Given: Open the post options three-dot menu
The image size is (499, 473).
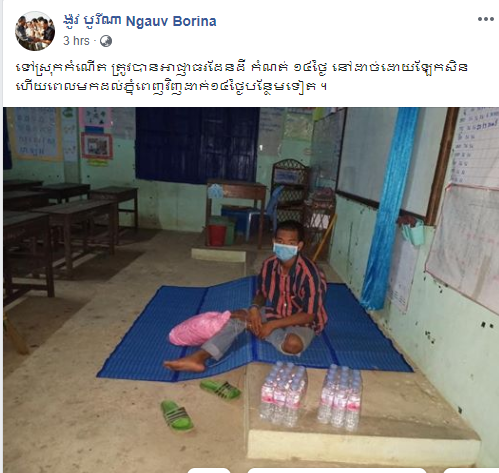Looking at the screenshot, I should 486,19.
